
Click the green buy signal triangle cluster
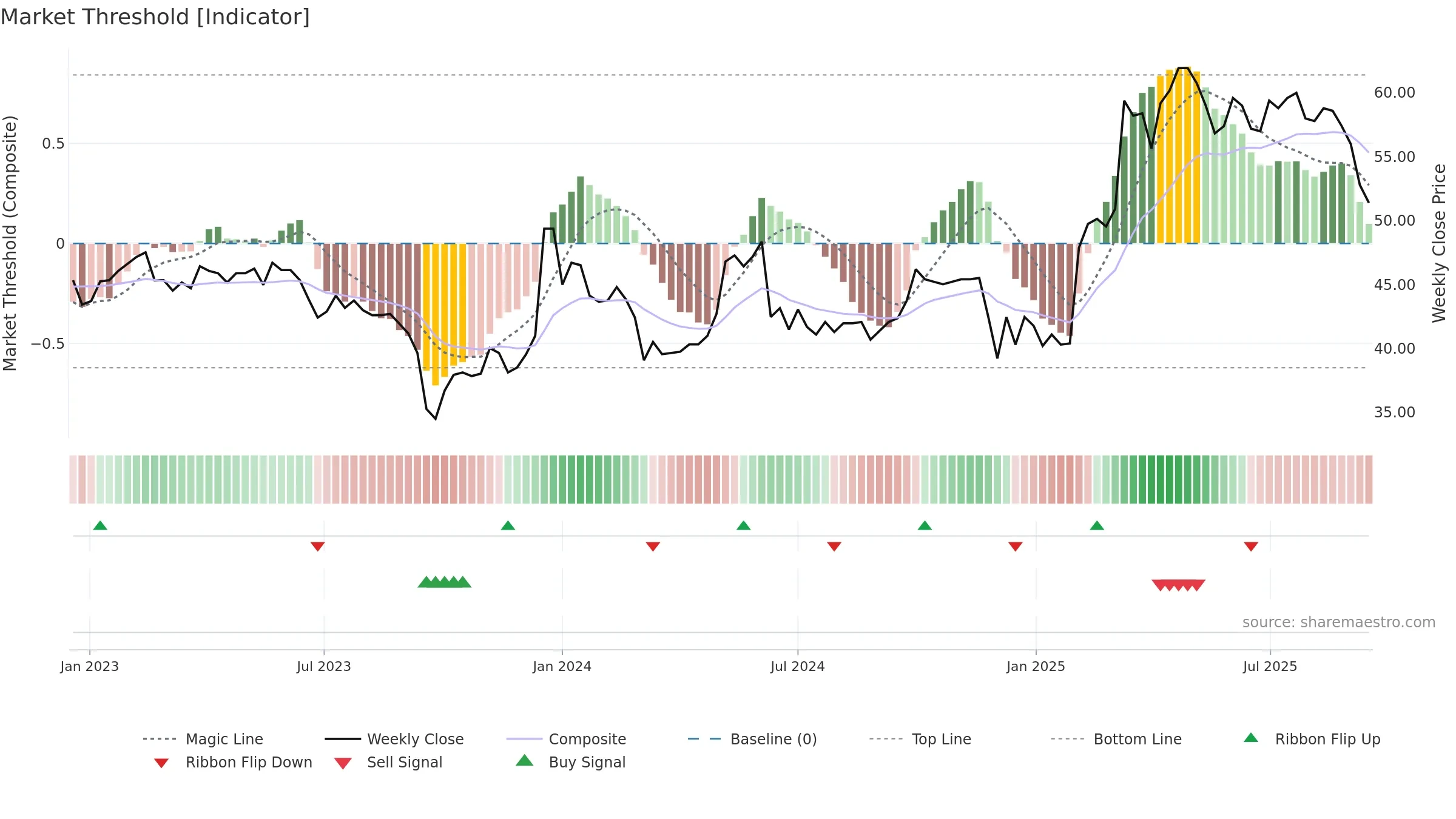click(445, 582)
